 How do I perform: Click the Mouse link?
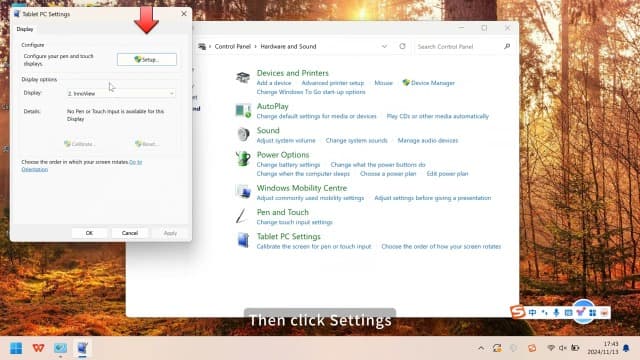point(383,83)
